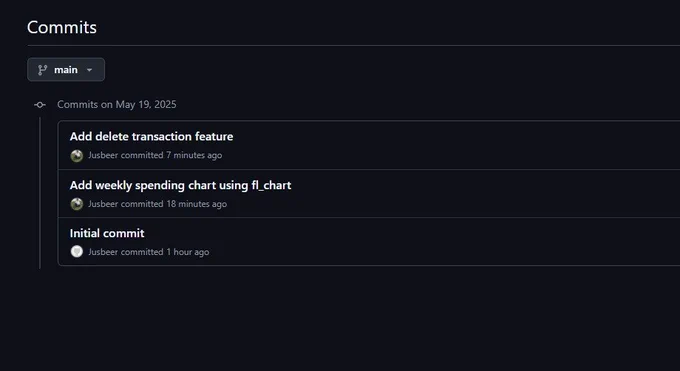Click the commit node icon beside date

click(x=40, y=105)
